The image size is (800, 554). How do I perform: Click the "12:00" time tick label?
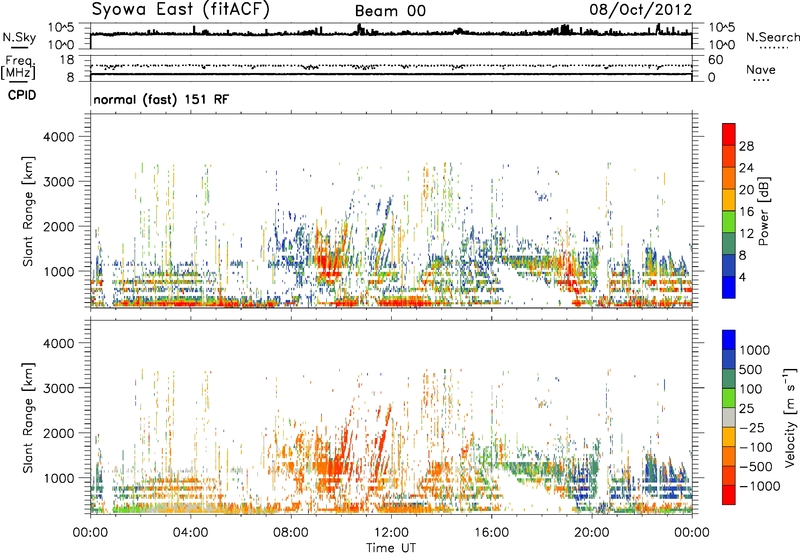click(391, 533)
